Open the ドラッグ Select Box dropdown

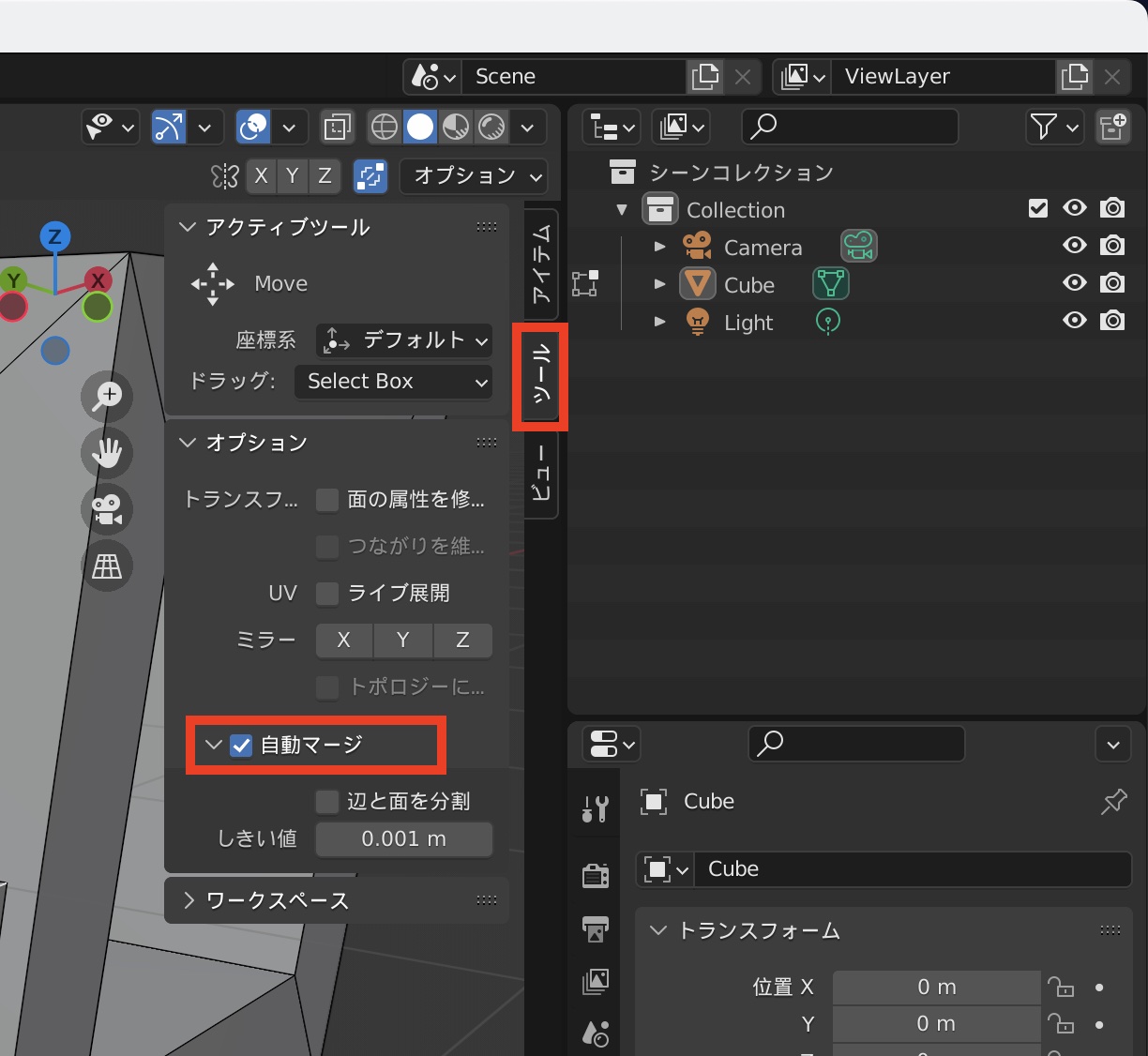(394, 382)
